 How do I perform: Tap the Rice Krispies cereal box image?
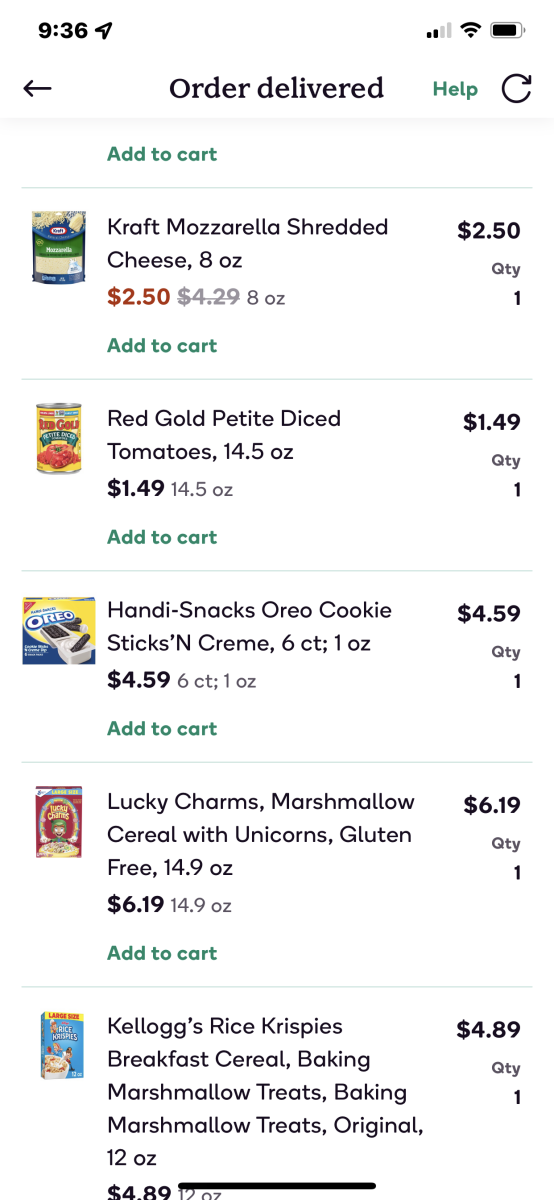pyautogui.click(x=62, y=1046)
